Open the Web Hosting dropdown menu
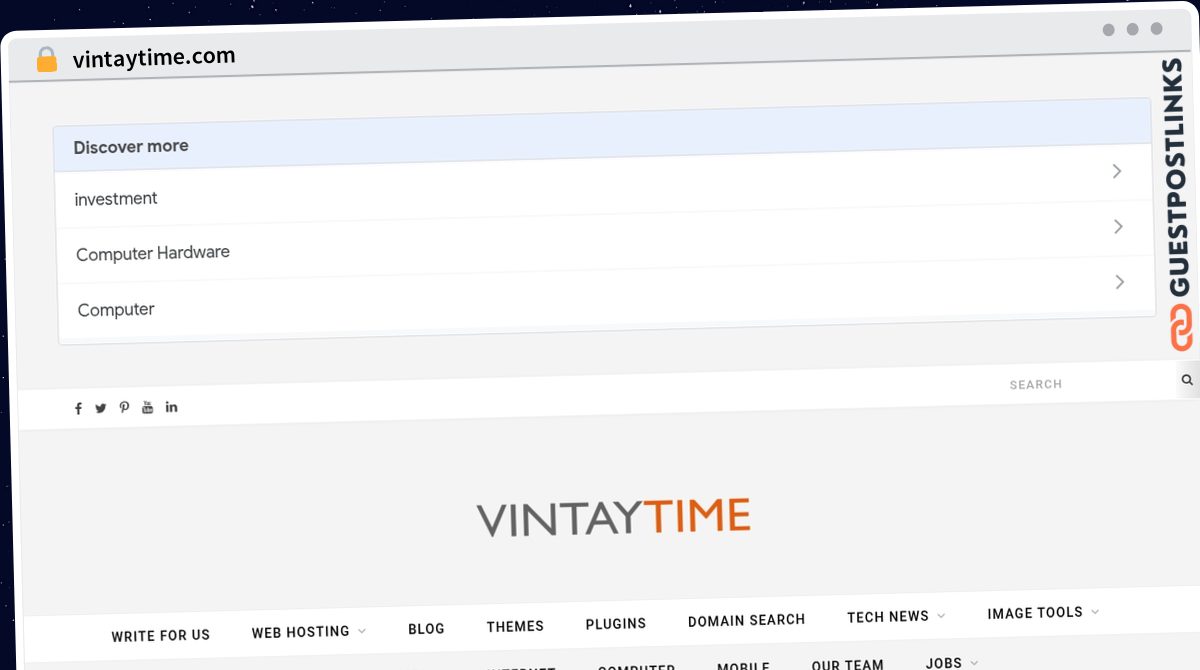 click(308, 632)
